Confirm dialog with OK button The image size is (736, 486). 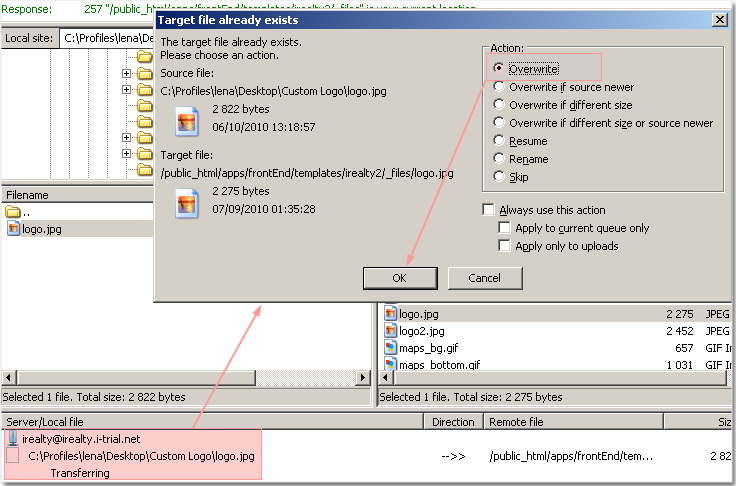pyautogui.click(x=400, y=278)
